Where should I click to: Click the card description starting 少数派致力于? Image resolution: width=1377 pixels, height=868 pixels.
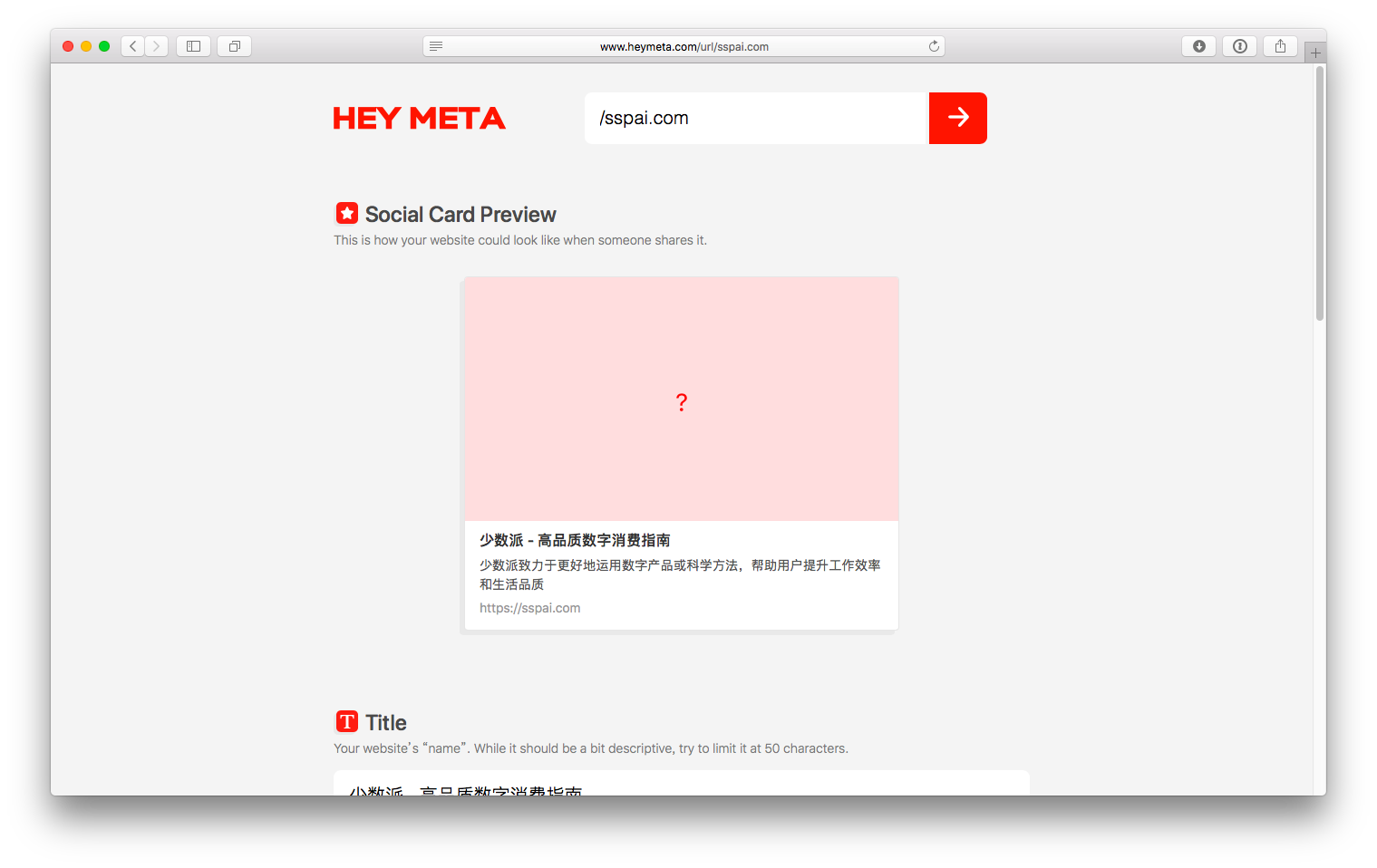point(680,574)
